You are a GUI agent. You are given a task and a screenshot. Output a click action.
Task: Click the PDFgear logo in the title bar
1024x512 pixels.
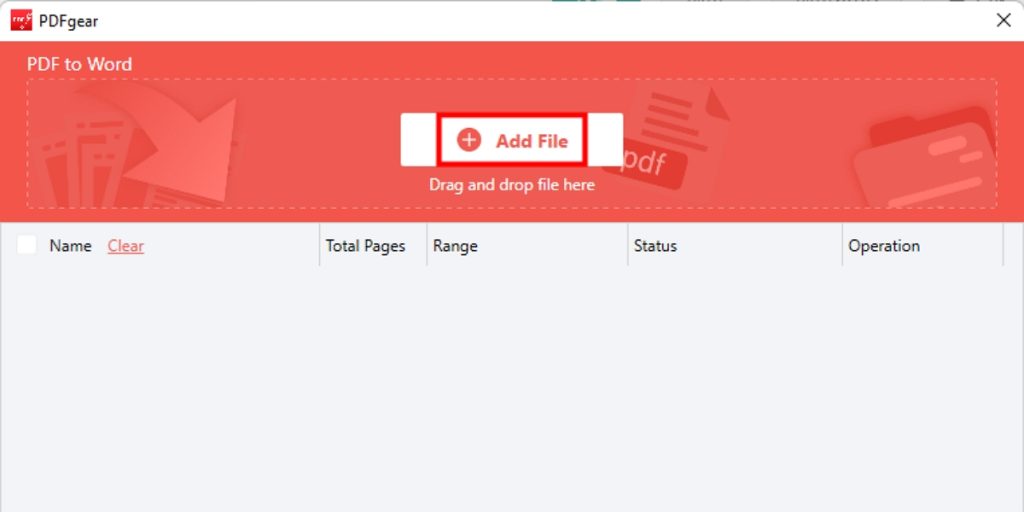tap(21, 20)
